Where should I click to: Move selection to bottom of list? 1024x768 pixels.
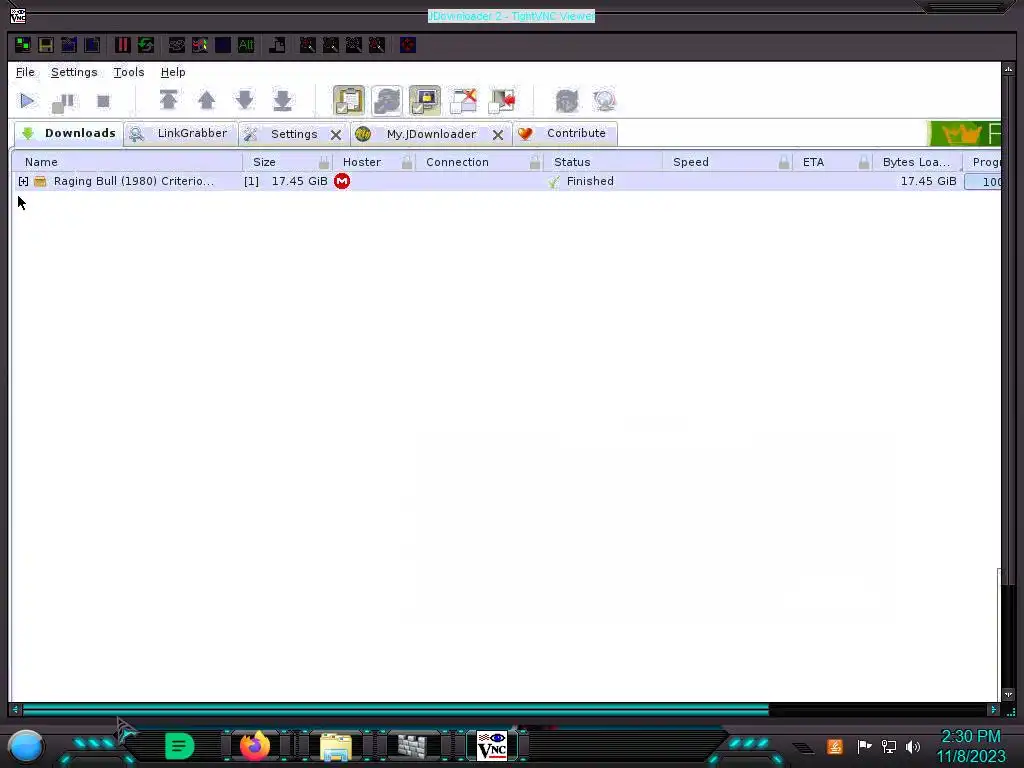pos(282,100)
